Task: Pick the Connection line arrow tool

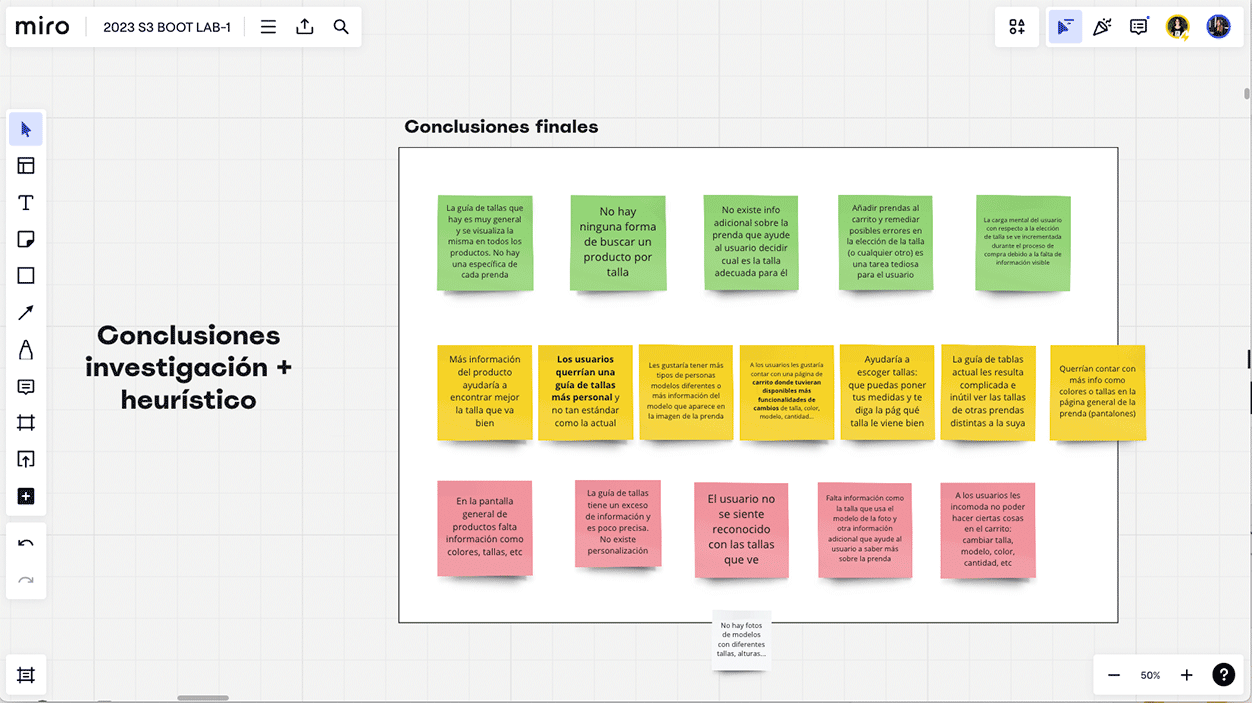Action: pyautogui.click(x=26, y=313)
